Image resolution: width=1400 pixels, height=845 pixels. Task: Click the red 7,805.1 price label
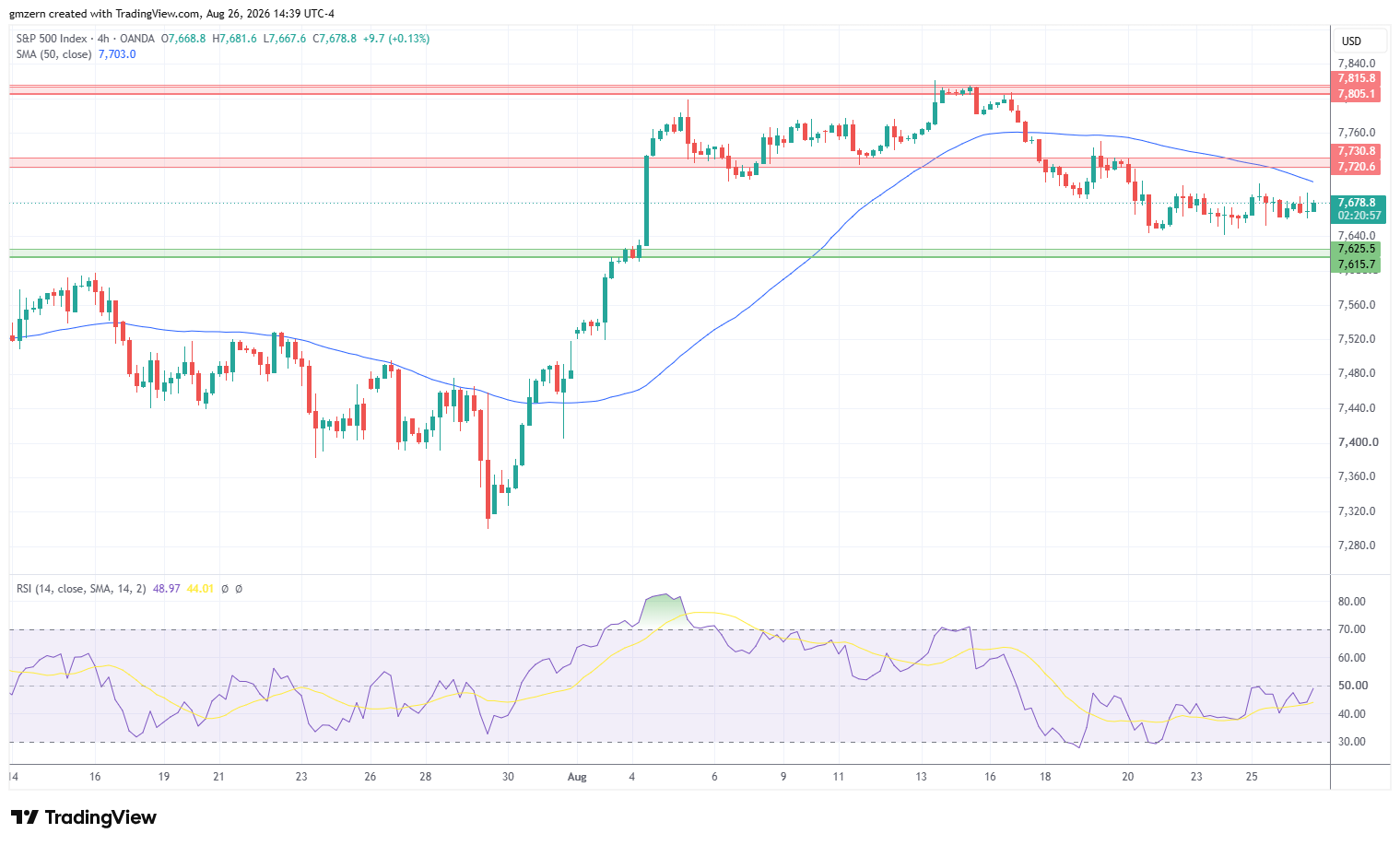click(1357, 94)
